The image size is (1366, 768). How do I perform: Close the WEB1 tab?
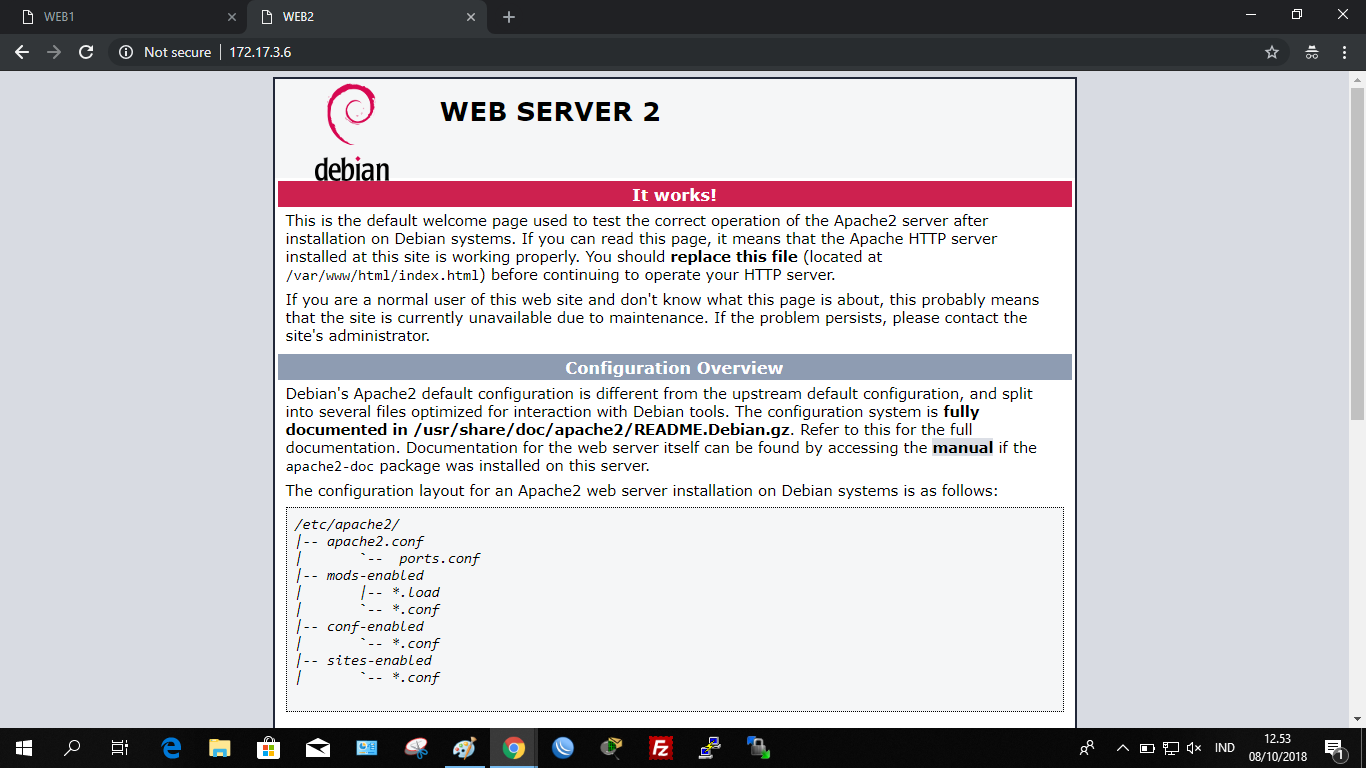[x=232, y=17]
